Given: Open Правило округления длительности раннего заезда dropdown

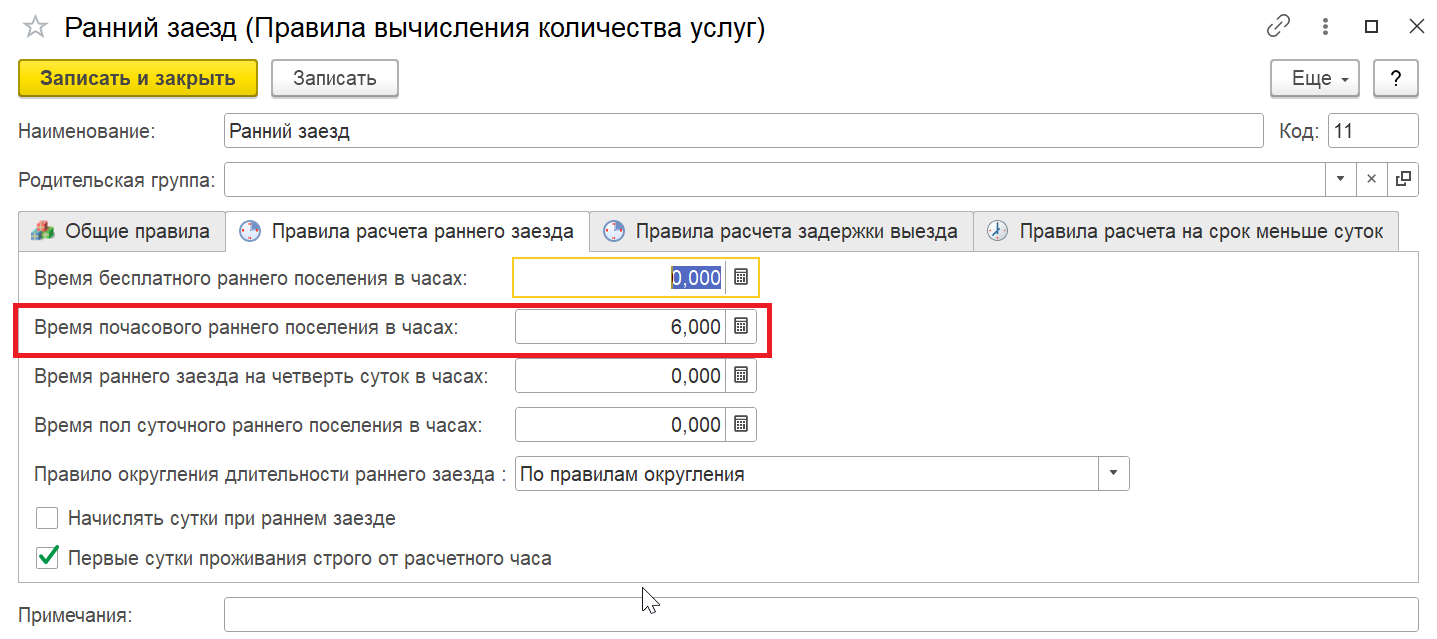Looking at the screenshot, I should tap(1114, 474).
